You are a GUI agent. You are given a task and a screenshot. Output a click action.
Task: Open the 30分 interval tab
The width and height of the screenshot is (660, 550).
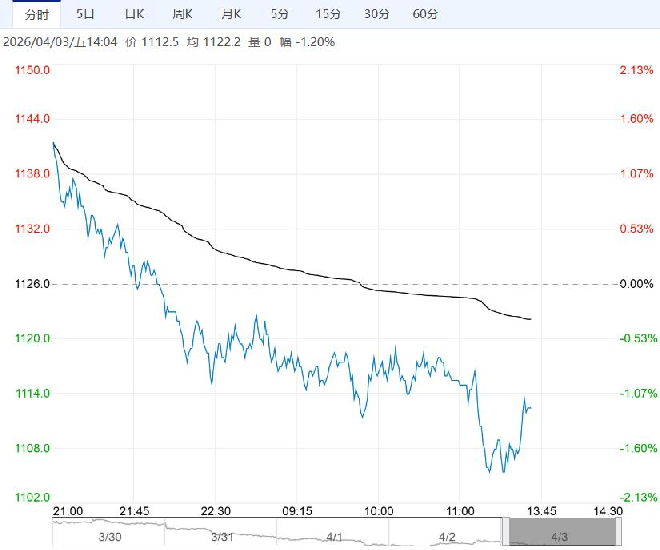coord(377,14)
